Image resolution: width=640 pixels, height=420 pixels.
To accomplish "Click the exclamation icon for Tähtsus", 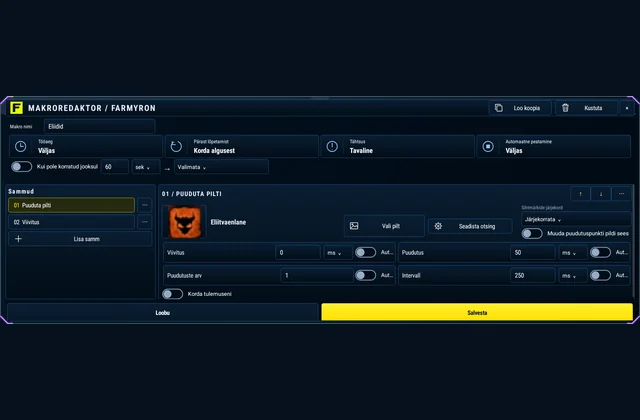I will tap(332, 147).
